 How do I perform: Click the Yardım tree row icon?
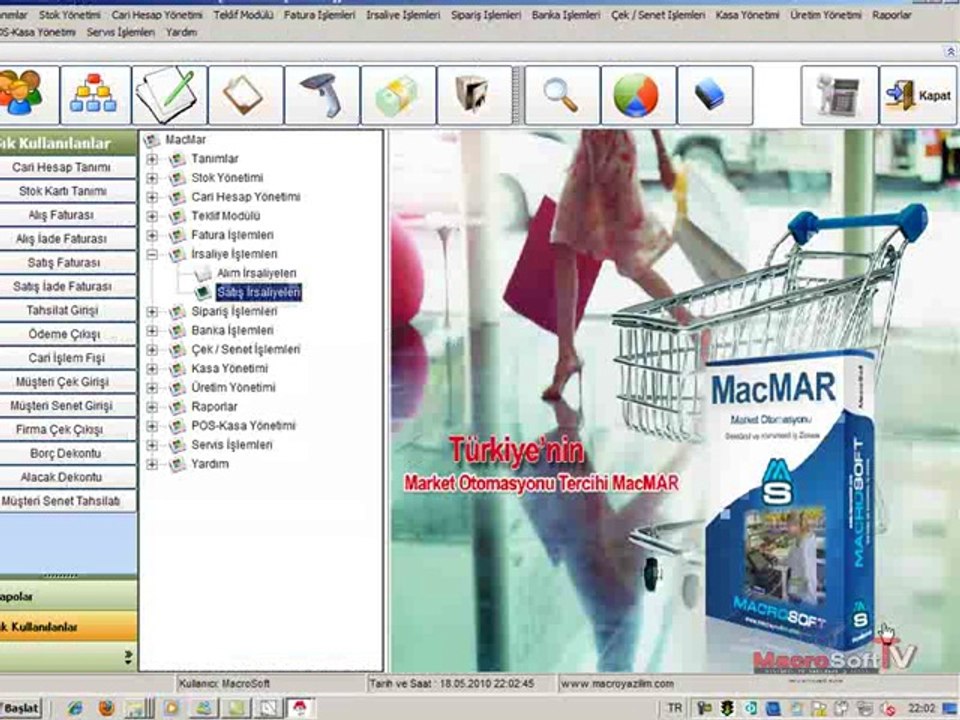click(177, 464)
